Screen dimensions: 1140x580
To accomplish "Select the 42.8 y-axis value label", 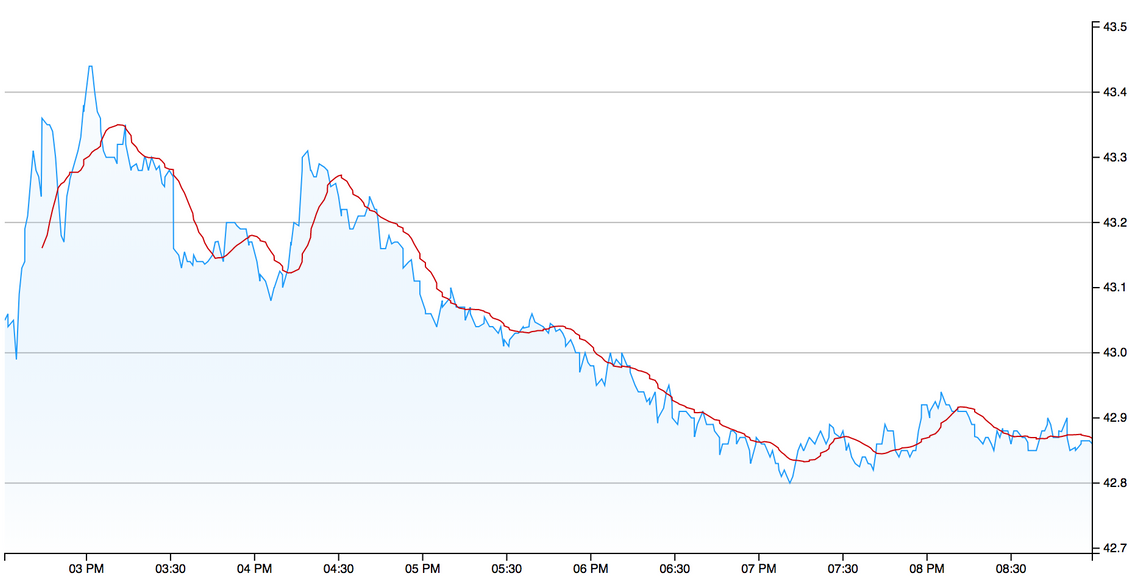I will (x=1115, y=483).
